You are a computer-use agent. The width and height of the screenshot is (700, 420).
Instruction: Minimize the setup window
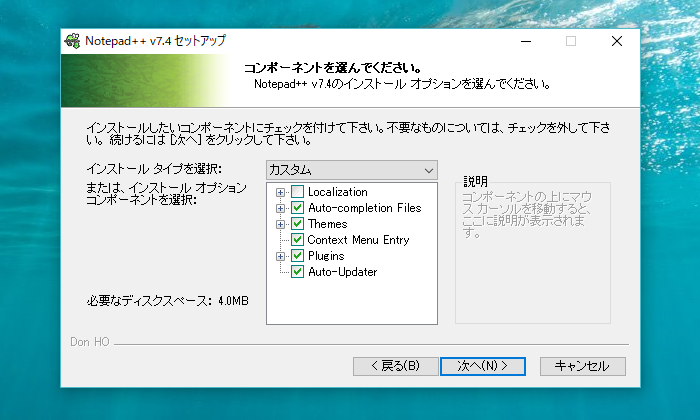click(x=526, y=42)
